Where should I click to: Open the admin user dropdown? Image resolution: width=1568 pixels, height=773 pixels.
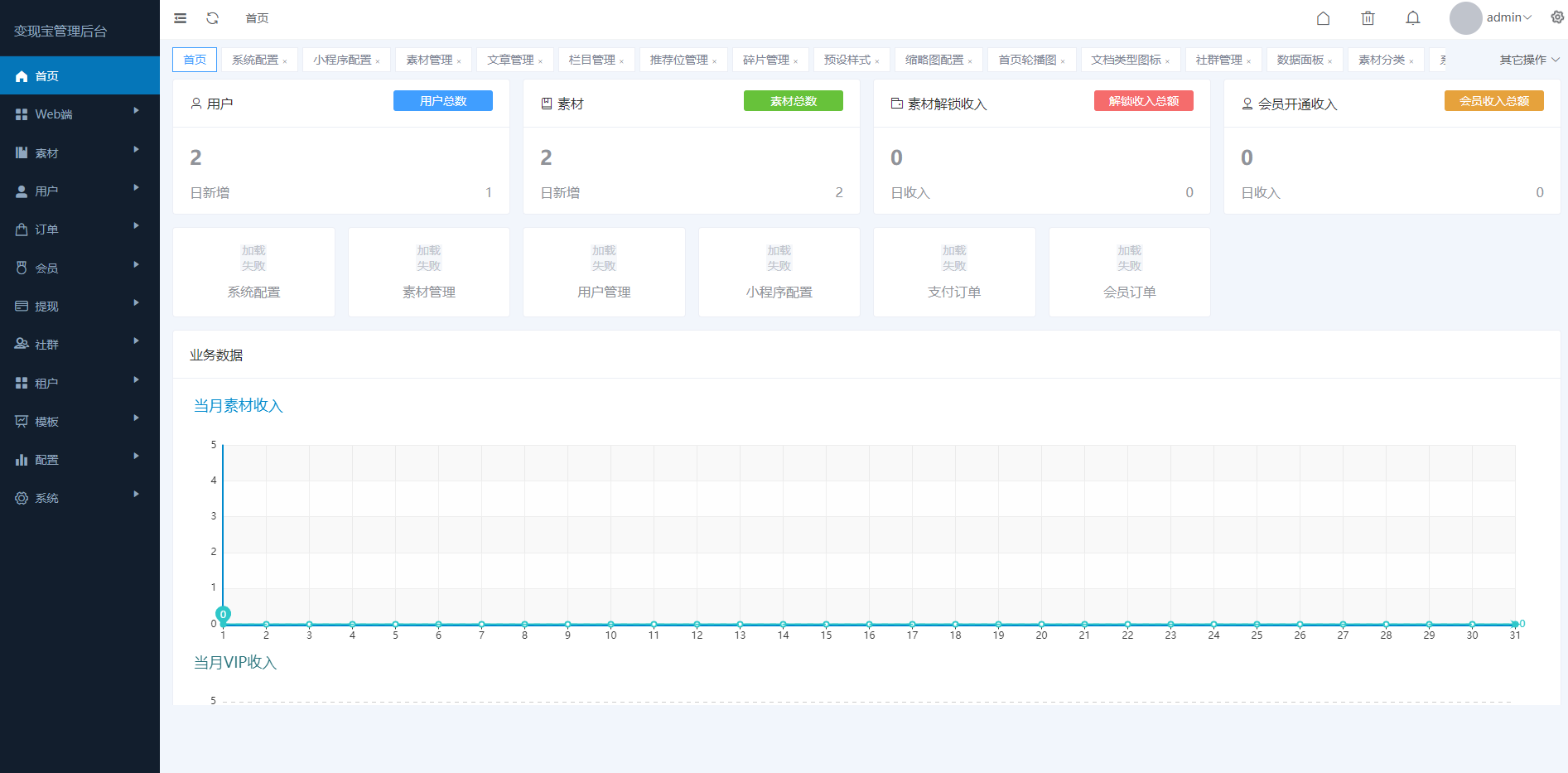click(x=1508, y=17)
